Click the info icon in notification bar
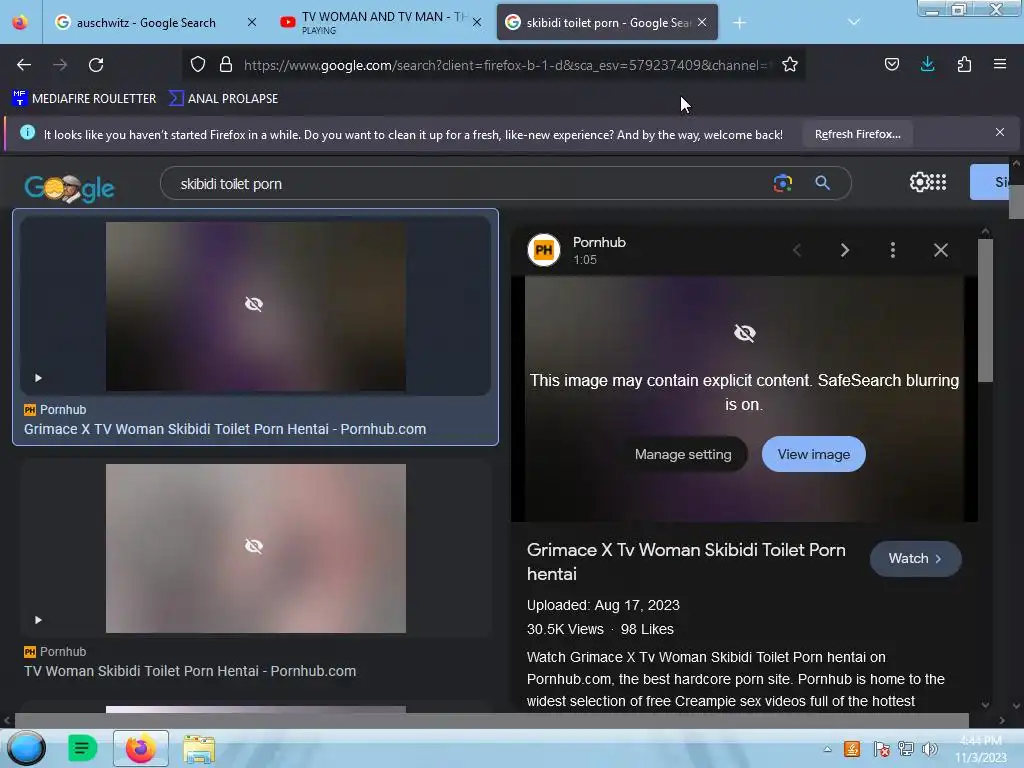 (27, 133)
